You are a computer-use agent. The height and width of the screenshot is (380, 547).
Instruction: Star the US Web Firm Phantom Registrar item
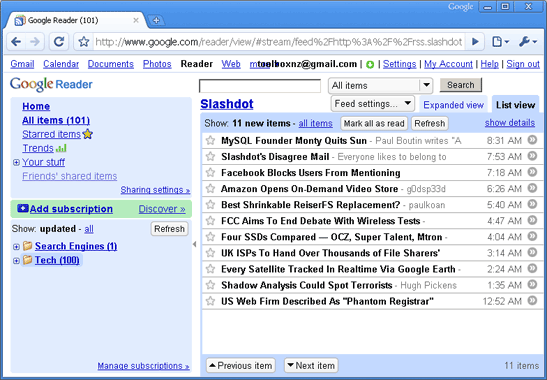pos(210,301)
